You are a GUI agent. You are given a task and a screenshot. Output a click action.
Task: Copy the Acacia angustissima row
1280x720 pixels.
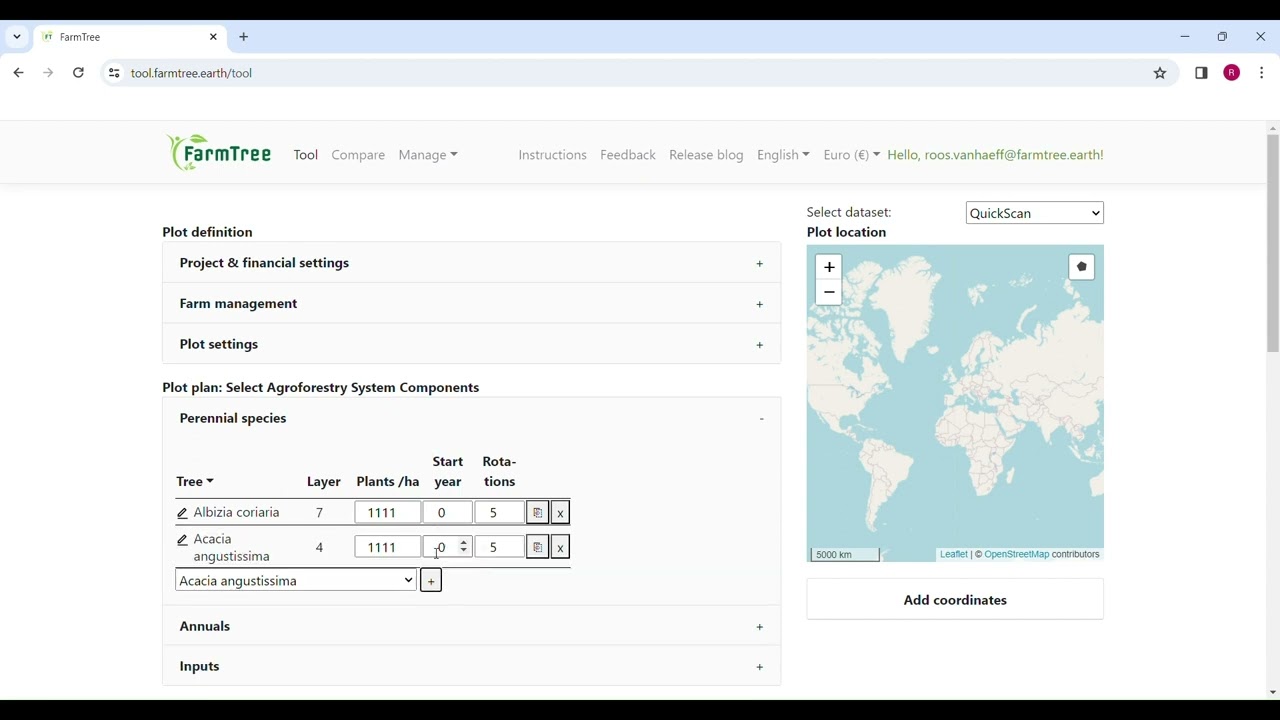point(537,547)
